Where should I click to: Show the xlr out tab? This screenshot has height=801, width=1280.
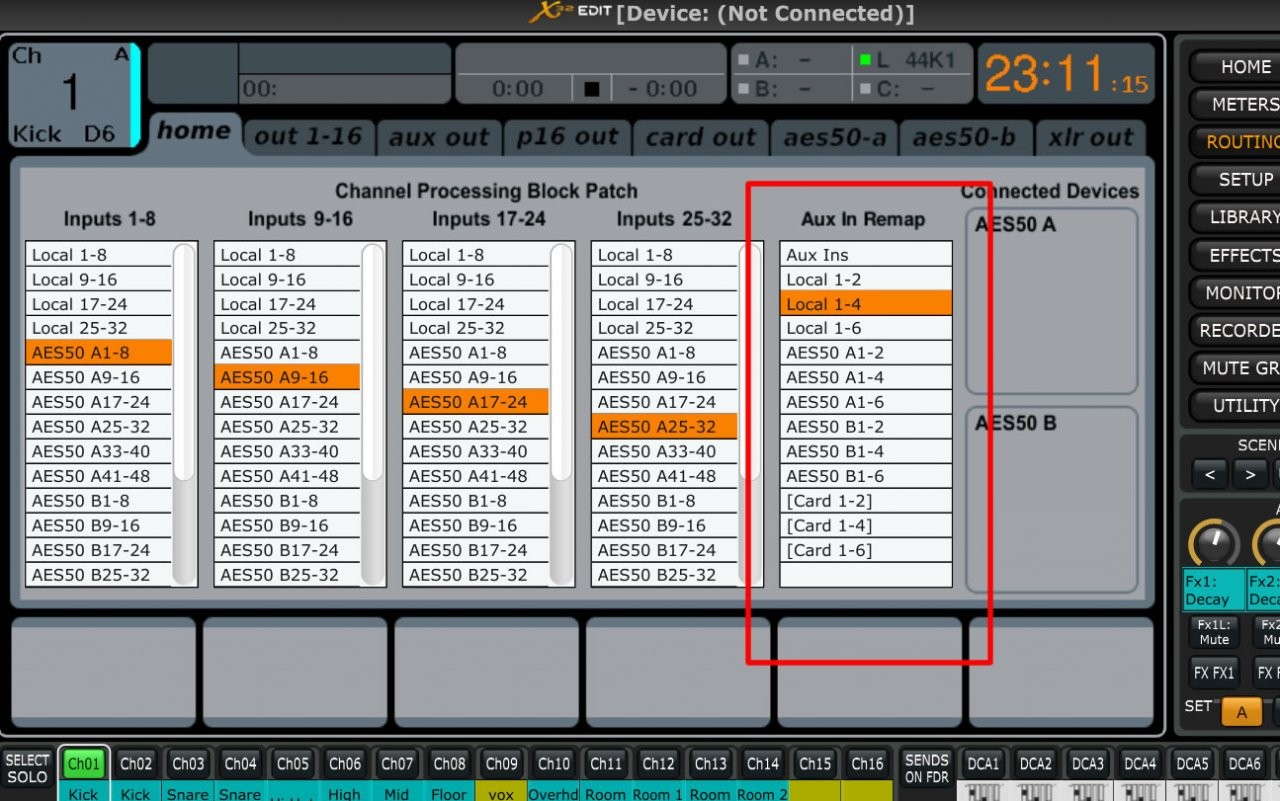(x=1091, y=137)
